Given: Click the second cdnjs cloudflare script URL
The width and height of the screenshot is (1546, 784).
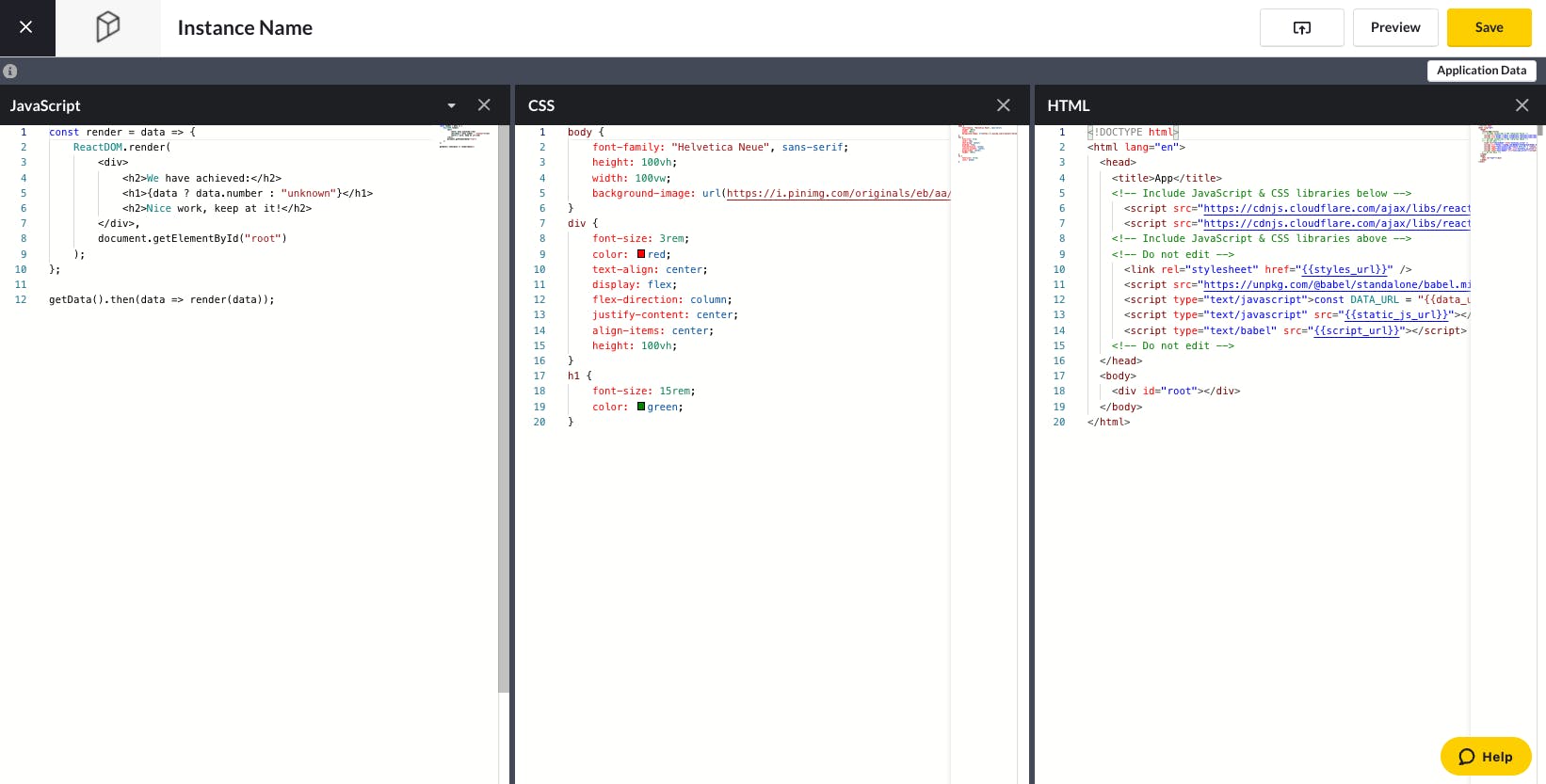Looking at the screenshot, I should [x=1336, y=223].
